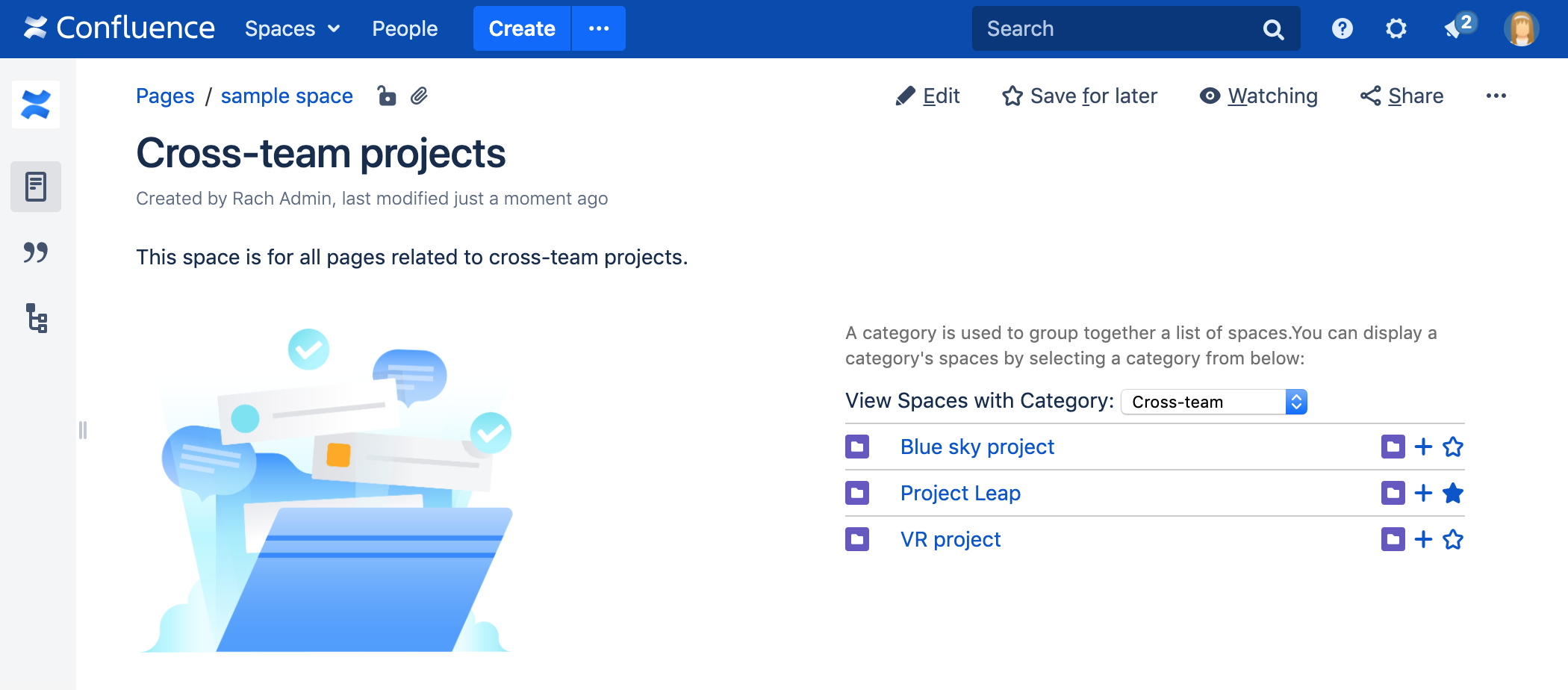Image resolution: width=1568 pixels, height=690 pixels.
Task: Toggle Watching for this page
Action: [1259, 96]
